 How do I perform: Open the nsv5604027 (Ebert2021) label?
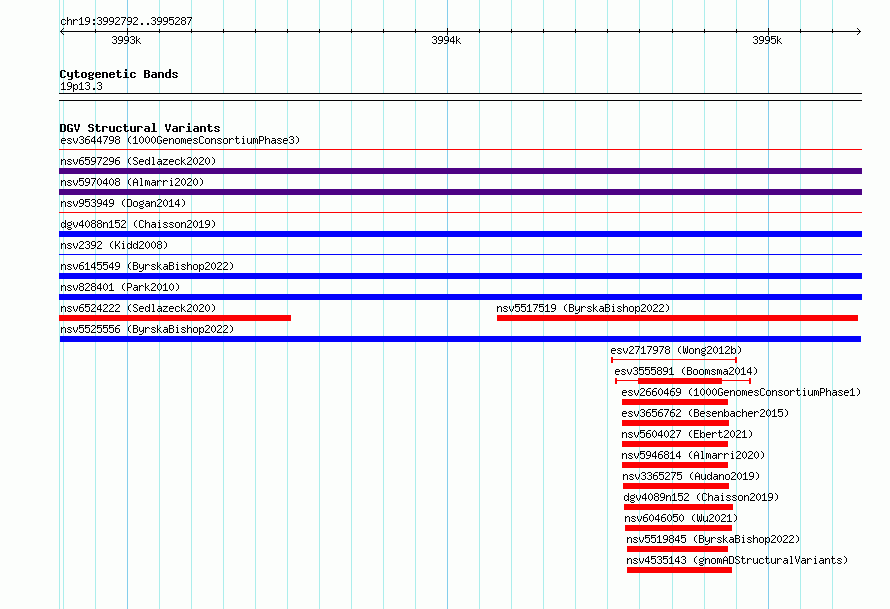[687, 434]
